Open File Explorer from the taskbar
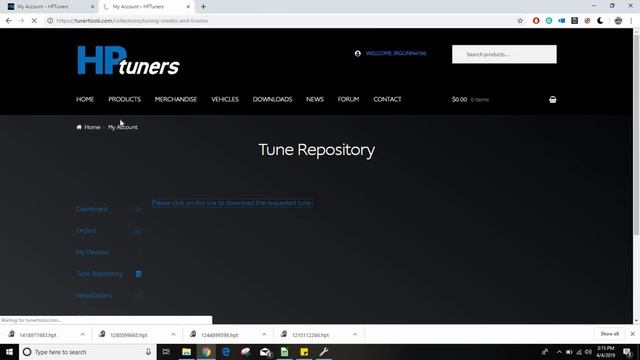This screenshot has width=640, height=360. (x=187, y=352)
